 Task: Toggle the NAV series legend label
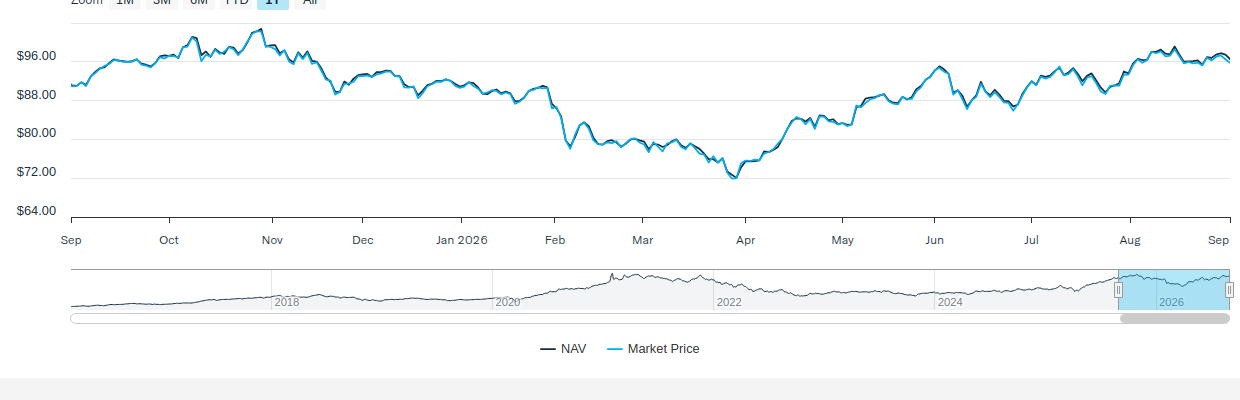pos(573,349)
